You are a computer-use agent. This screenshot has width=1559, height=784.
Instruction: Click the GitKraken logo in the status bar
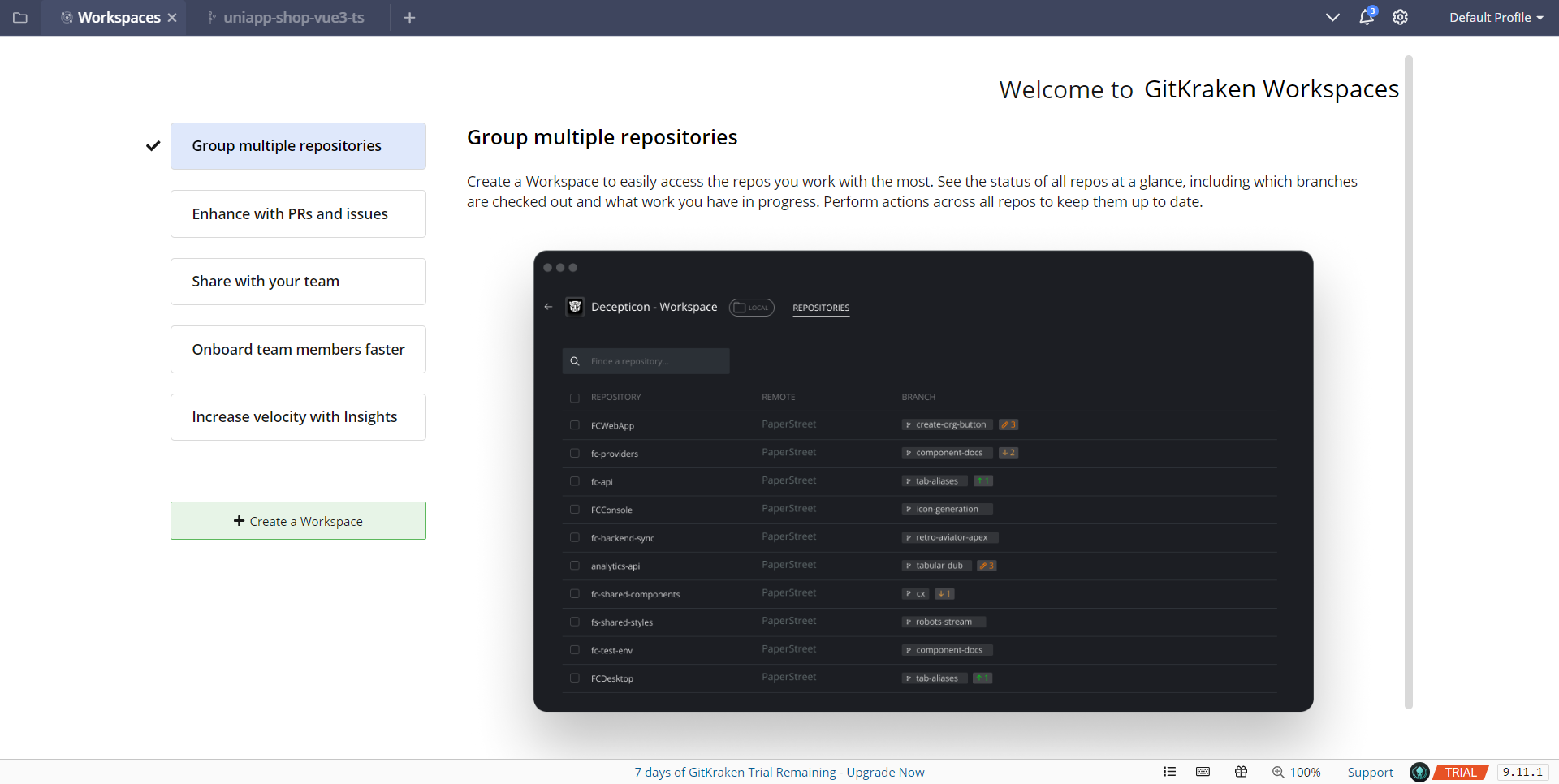1419,772
